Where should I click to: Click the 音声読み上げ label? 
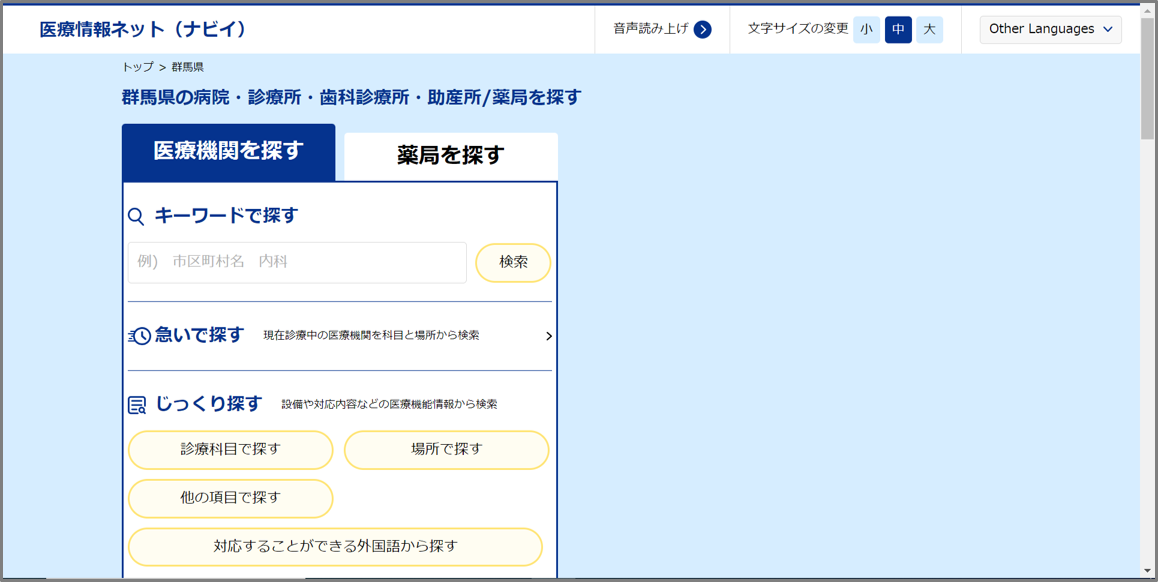point(651,29)
